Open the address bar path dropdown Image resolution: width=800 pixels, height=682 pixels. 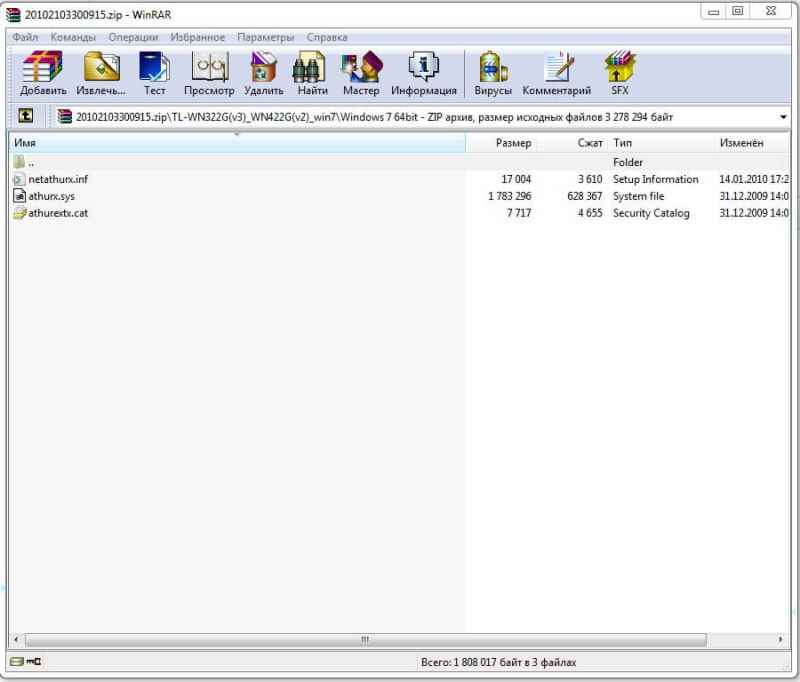[783, 117]
